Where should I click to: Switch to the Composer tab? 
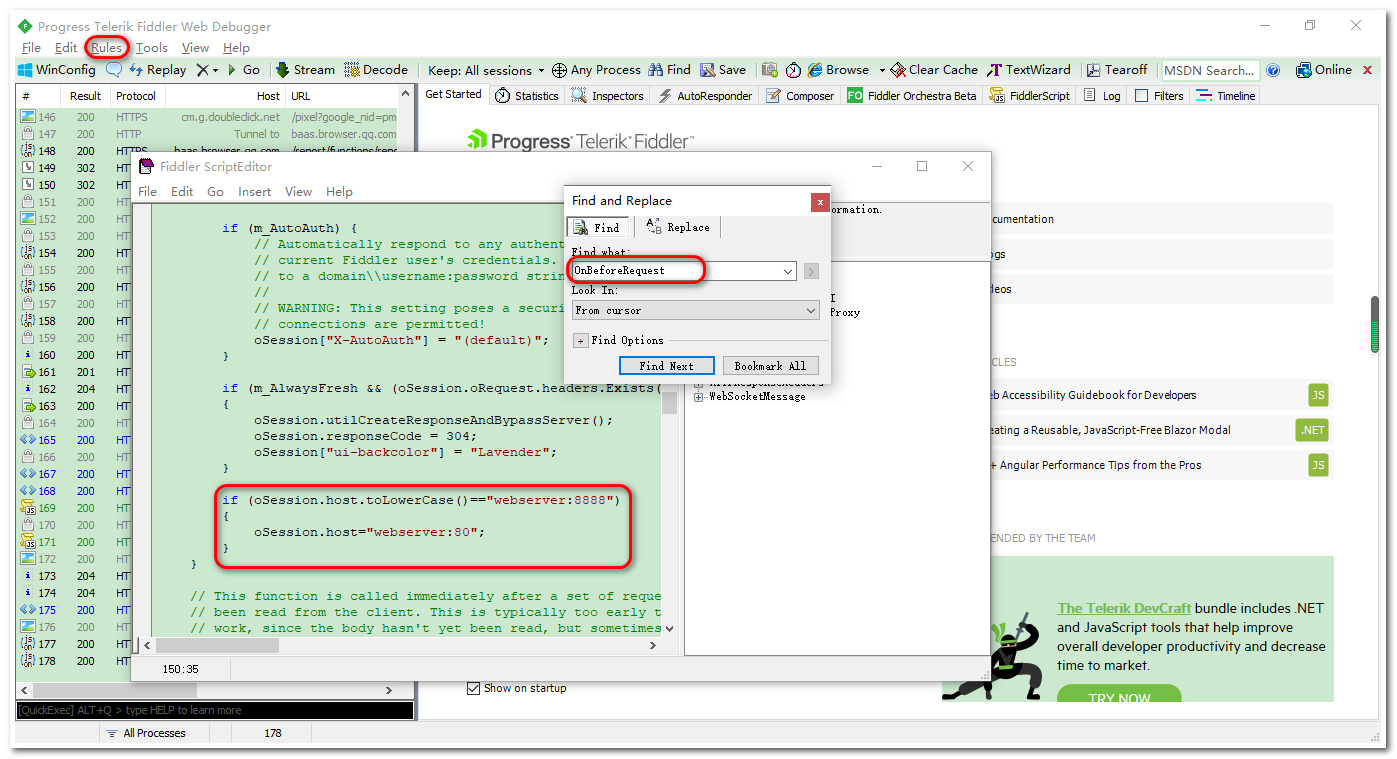pyautogui.click(x=800, y=96)
